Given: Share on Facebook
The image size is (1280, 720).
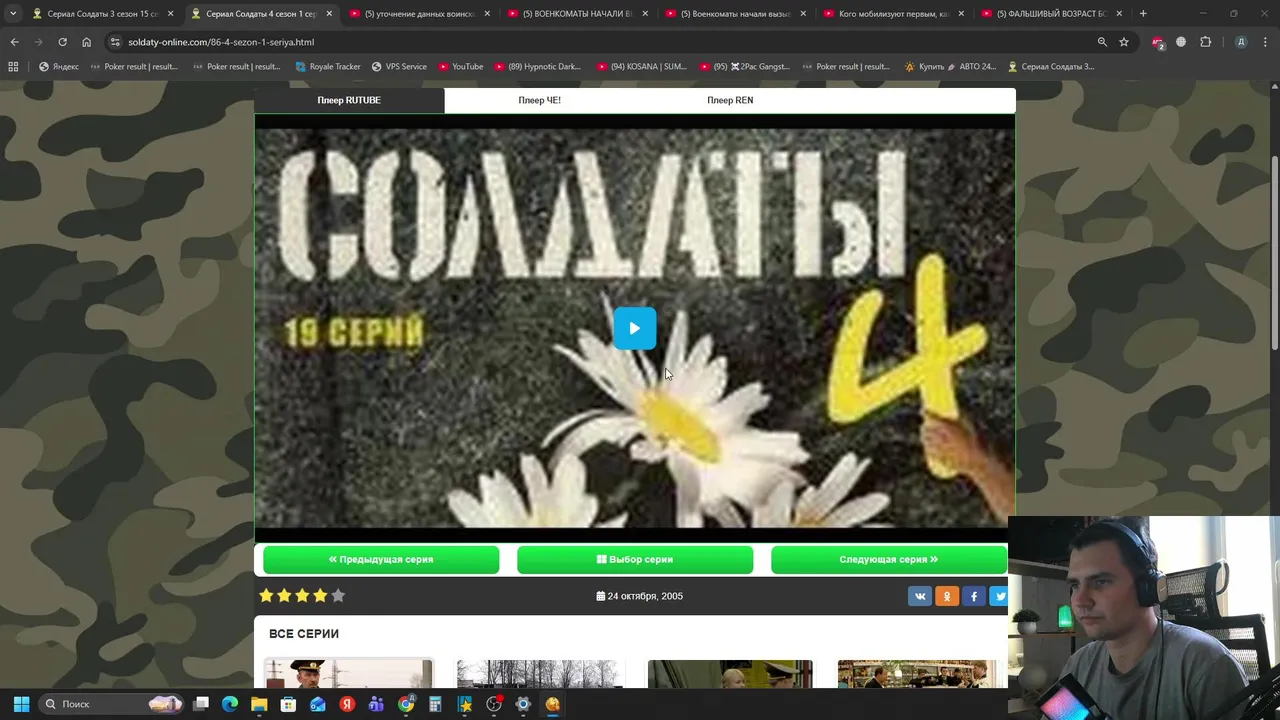Looking at the screenshot, I should (974, 596).
